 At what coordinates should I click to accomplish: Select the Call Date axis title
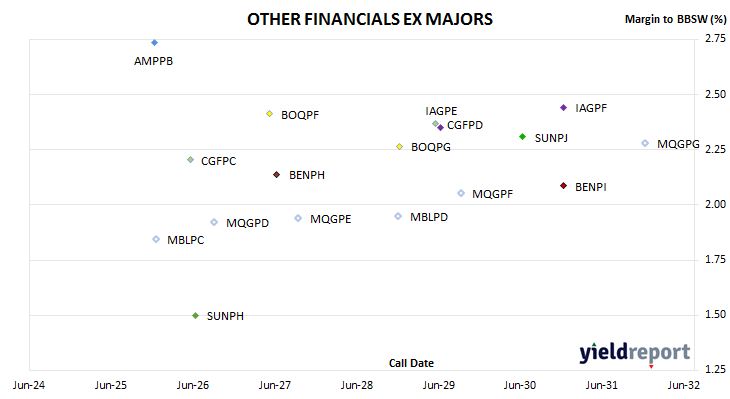click(411, 363)
